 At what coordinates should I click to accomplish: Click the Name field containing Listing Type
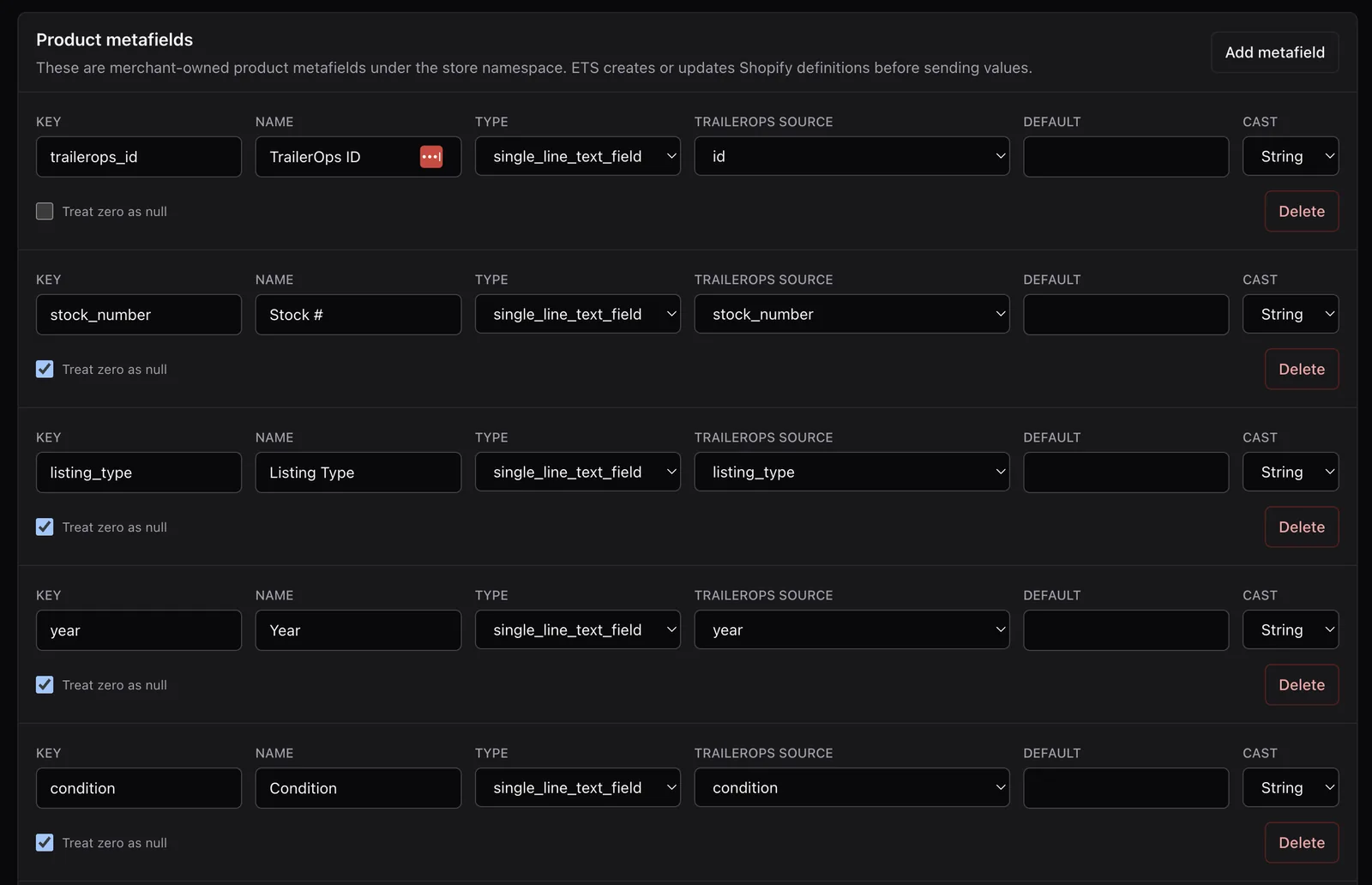[358, 473]
